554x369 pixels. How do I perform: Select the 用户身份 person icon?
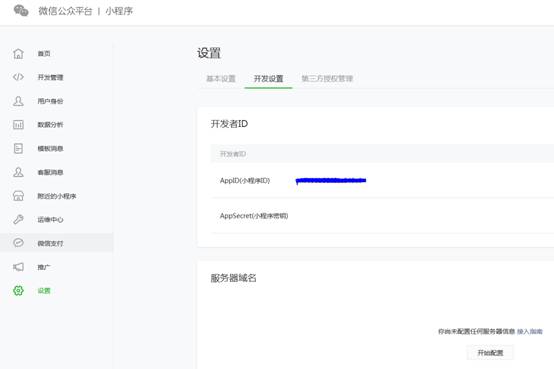[18, 101]
